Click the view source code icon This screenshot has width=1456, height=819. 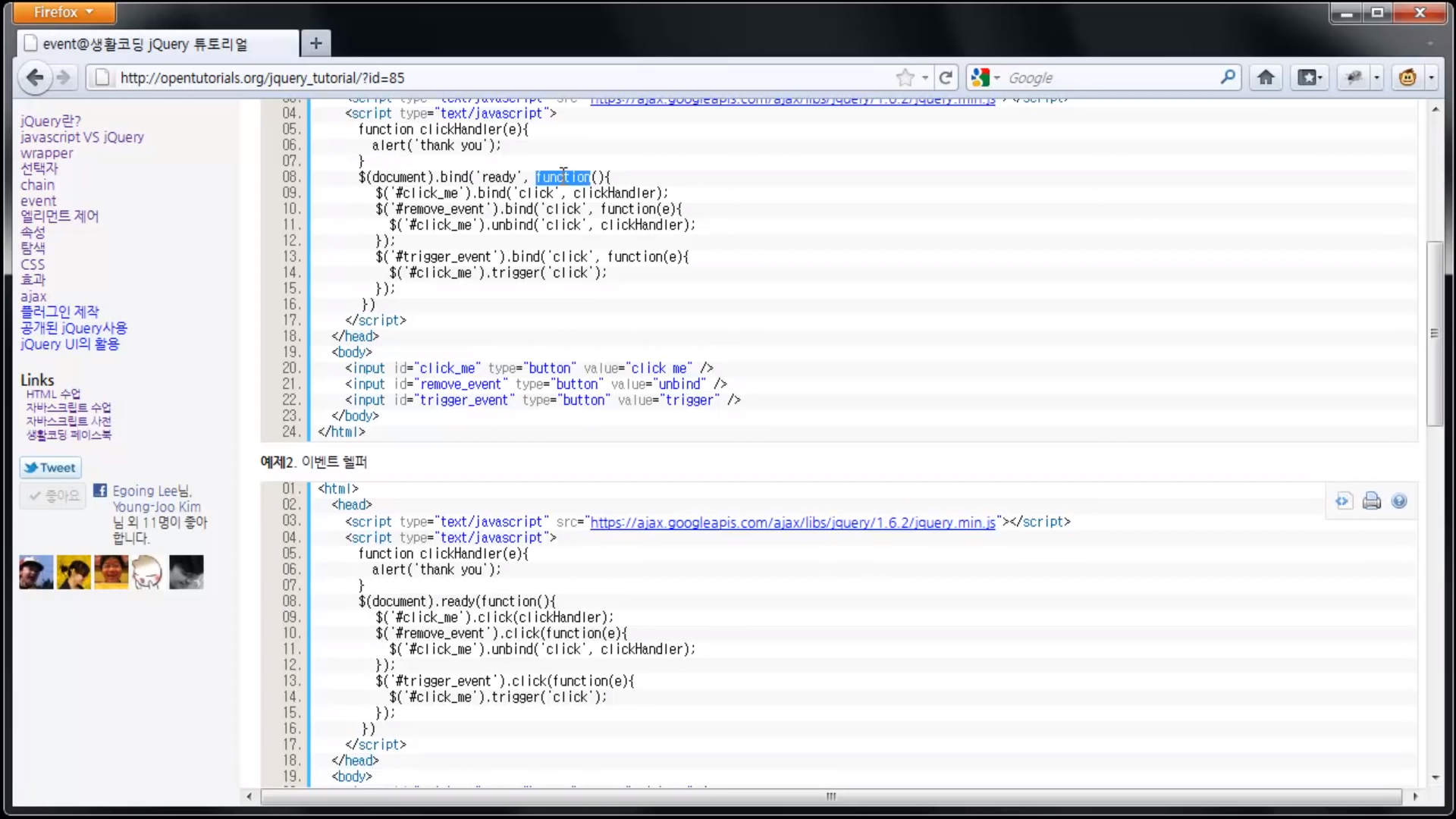click(x=1343, y=501)
